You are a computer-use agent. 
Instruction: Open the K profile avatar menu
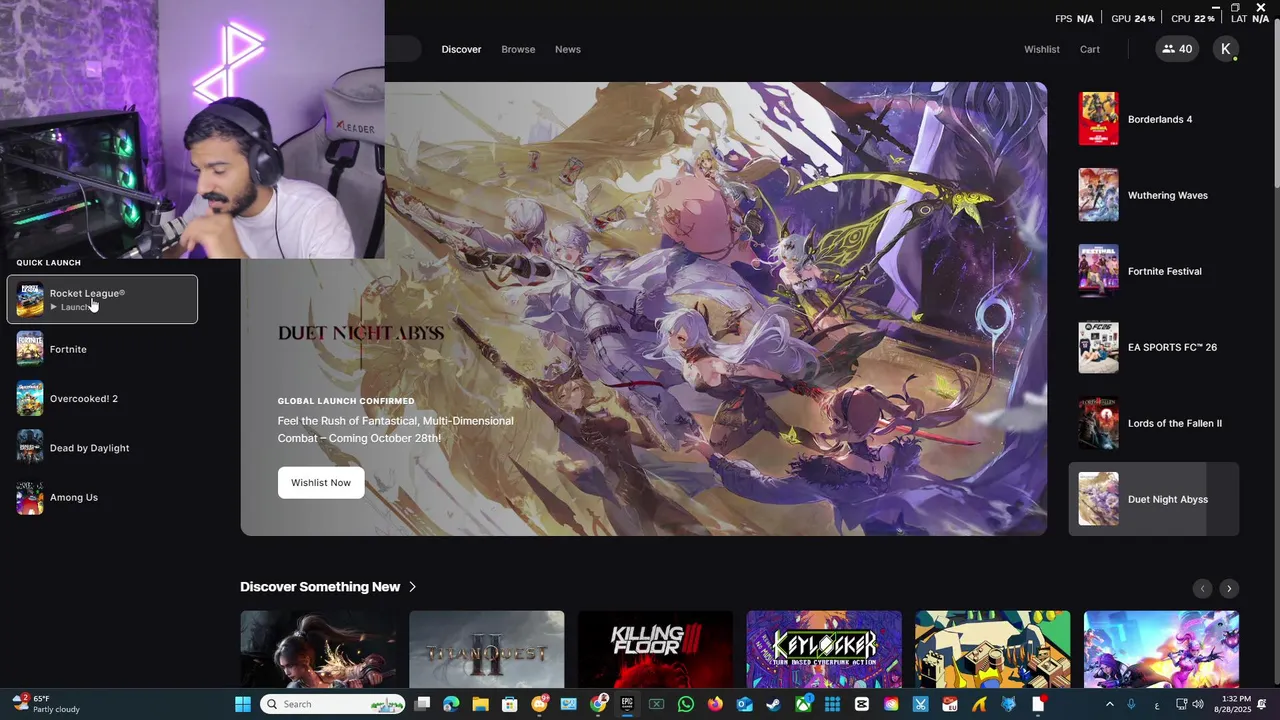coord(1226,49)
